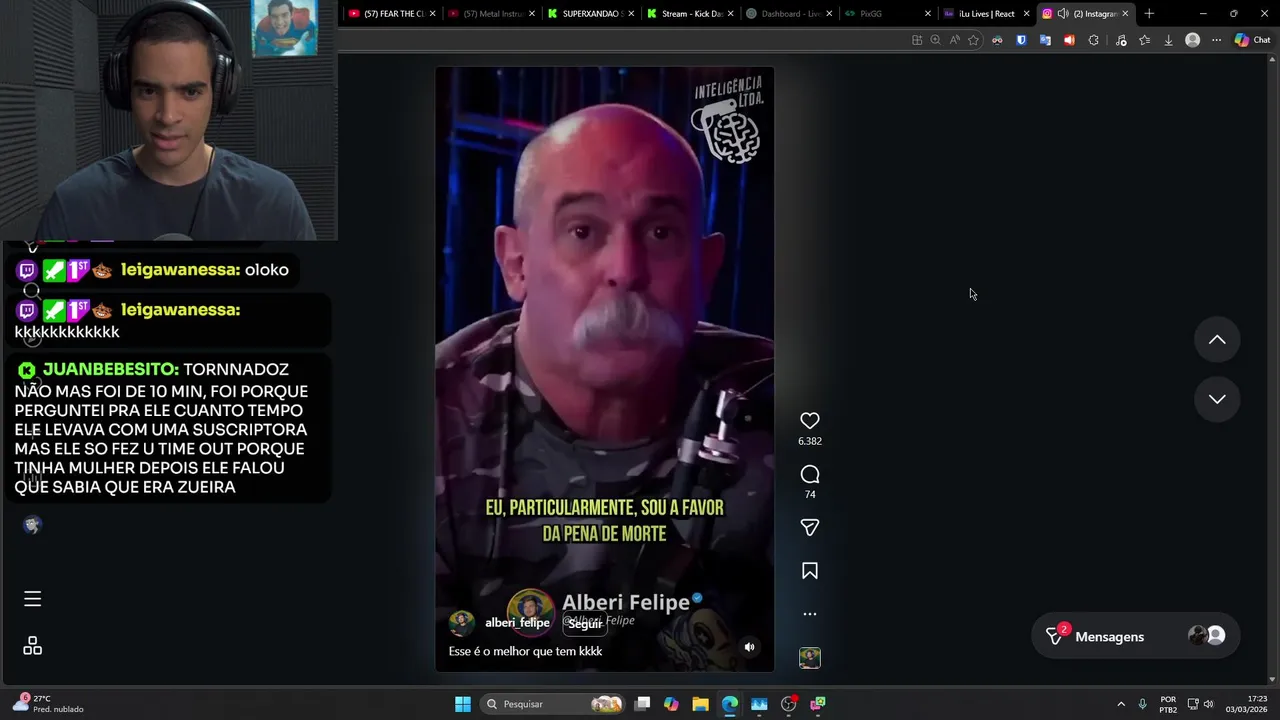1280x720 pixels.
Task: Open OBS Studio from the taskbar
Action: tap(789, 704)
